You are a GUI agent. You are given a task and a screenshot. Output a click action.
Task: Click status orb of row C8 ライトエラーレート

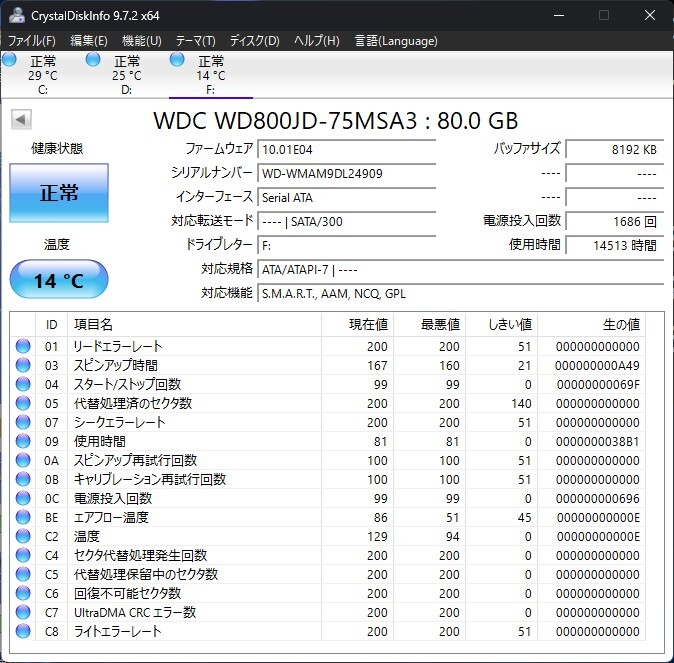tap(23, 631)
